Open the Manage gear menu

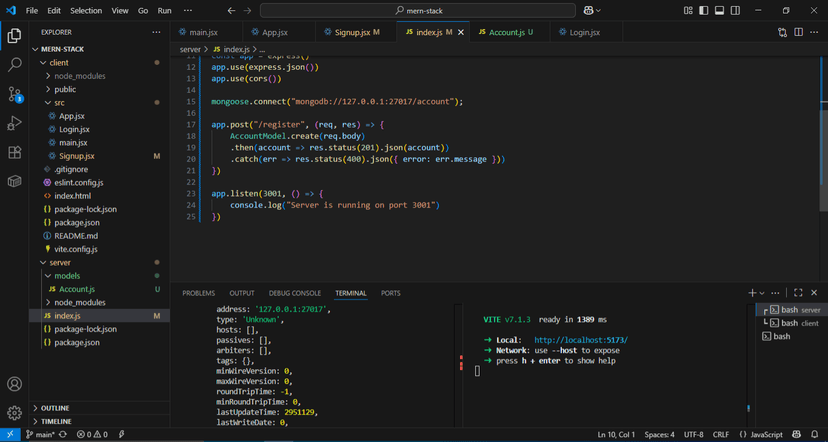[14, 412]
